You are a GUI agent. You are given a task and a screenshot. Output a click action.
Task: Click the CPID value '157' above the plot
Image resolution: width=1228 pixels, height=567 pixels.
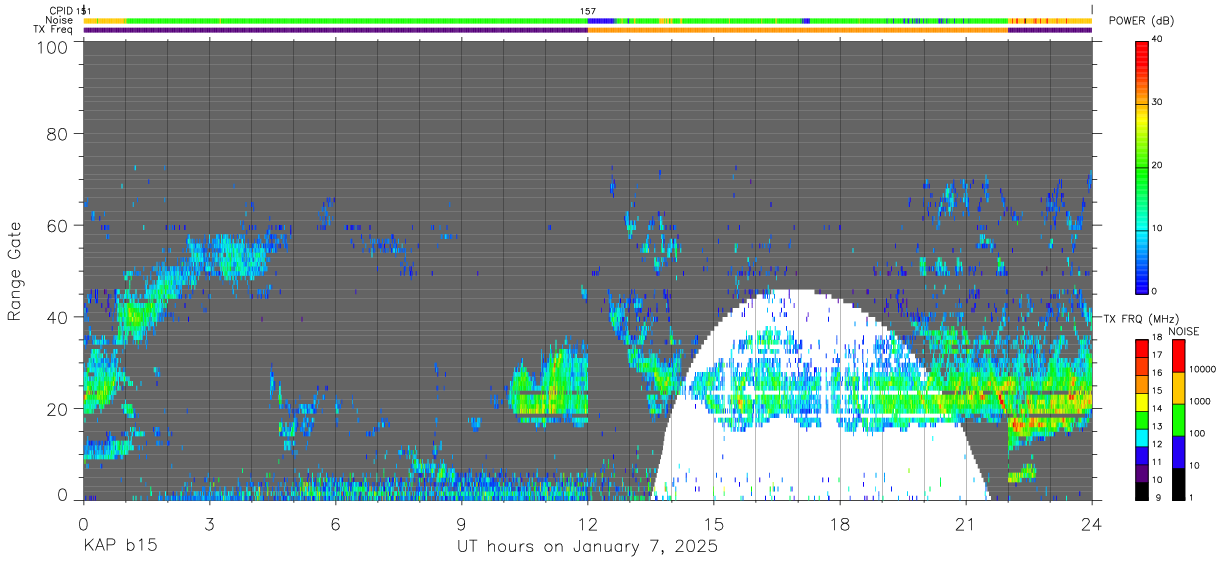pos(588,11)
